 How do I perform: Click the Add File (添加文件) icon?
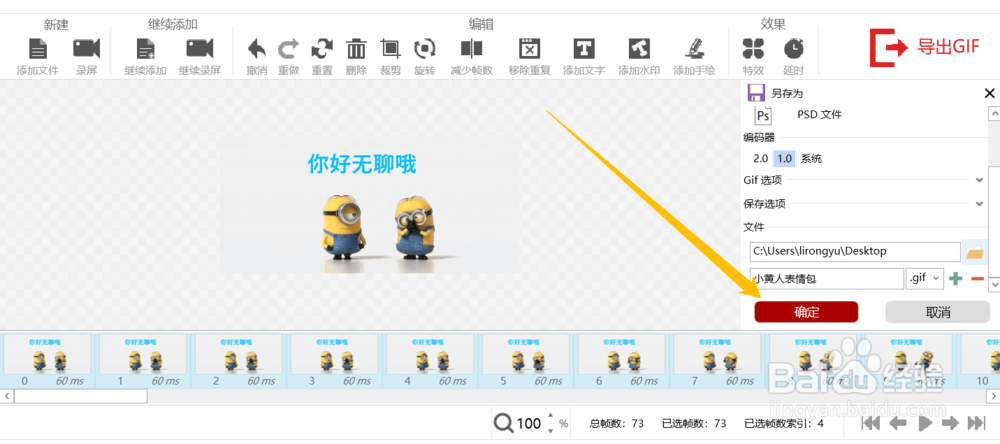tap(38, 49)
